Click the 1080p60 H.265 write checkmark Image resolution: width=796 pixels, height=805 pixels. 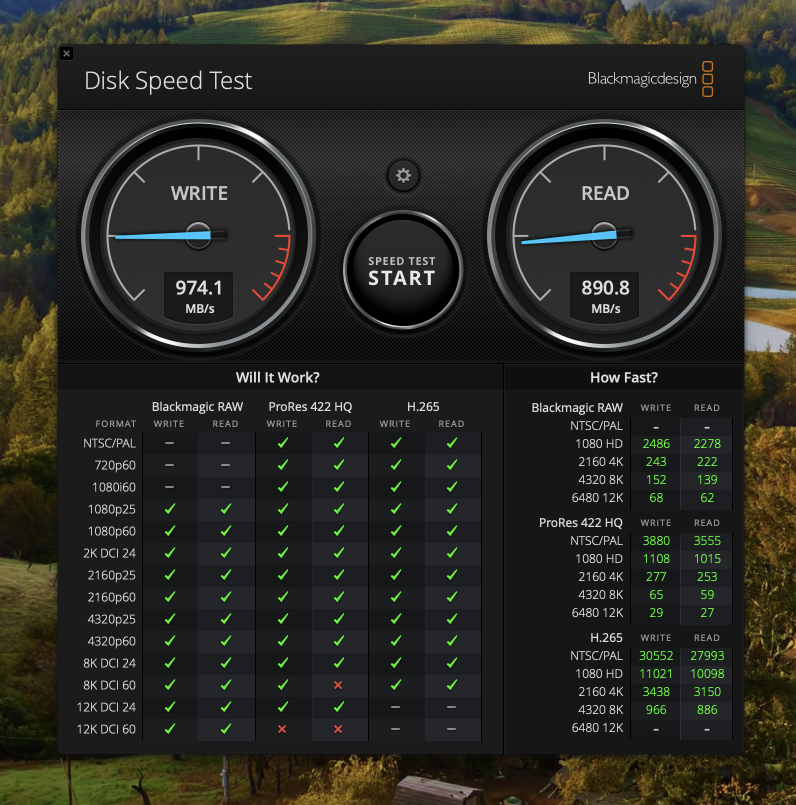point(395,531)
